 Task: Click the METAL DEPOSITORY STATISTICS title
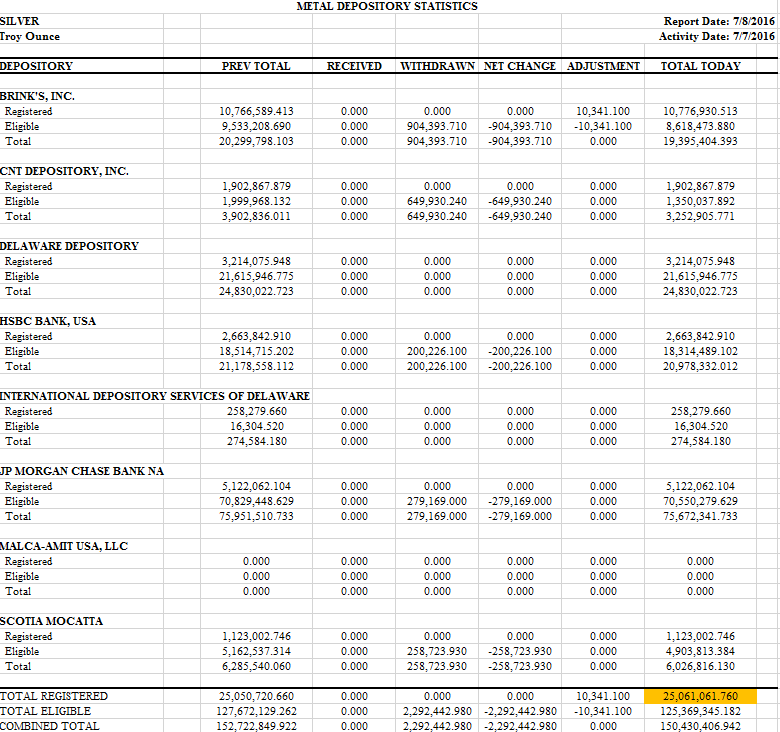point(387,6)
